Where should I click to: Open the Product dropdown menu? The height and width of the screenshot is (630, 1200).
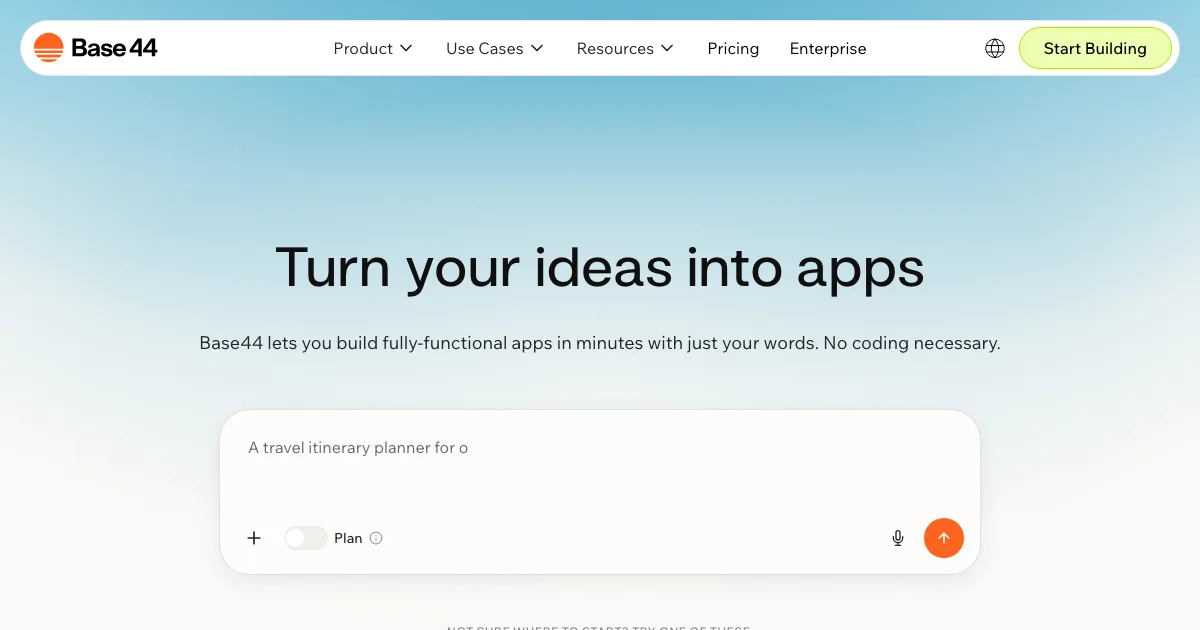click(x=373, y=48)
